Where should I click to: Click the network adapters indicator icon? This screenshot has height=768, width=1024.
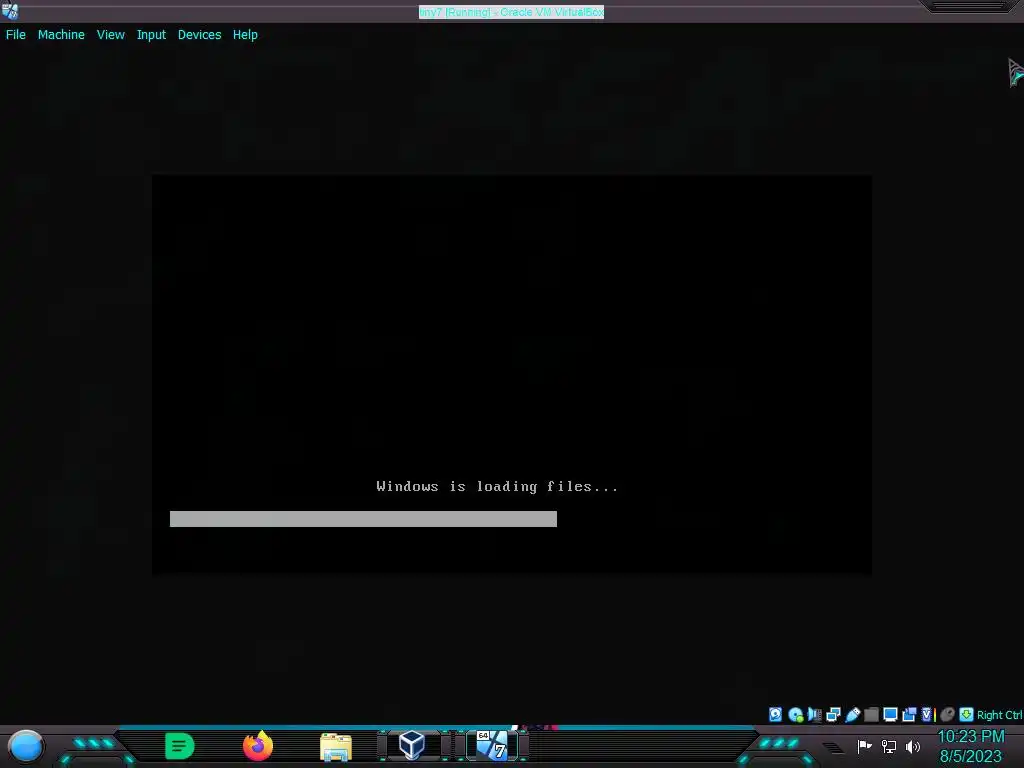pos(833,714)
